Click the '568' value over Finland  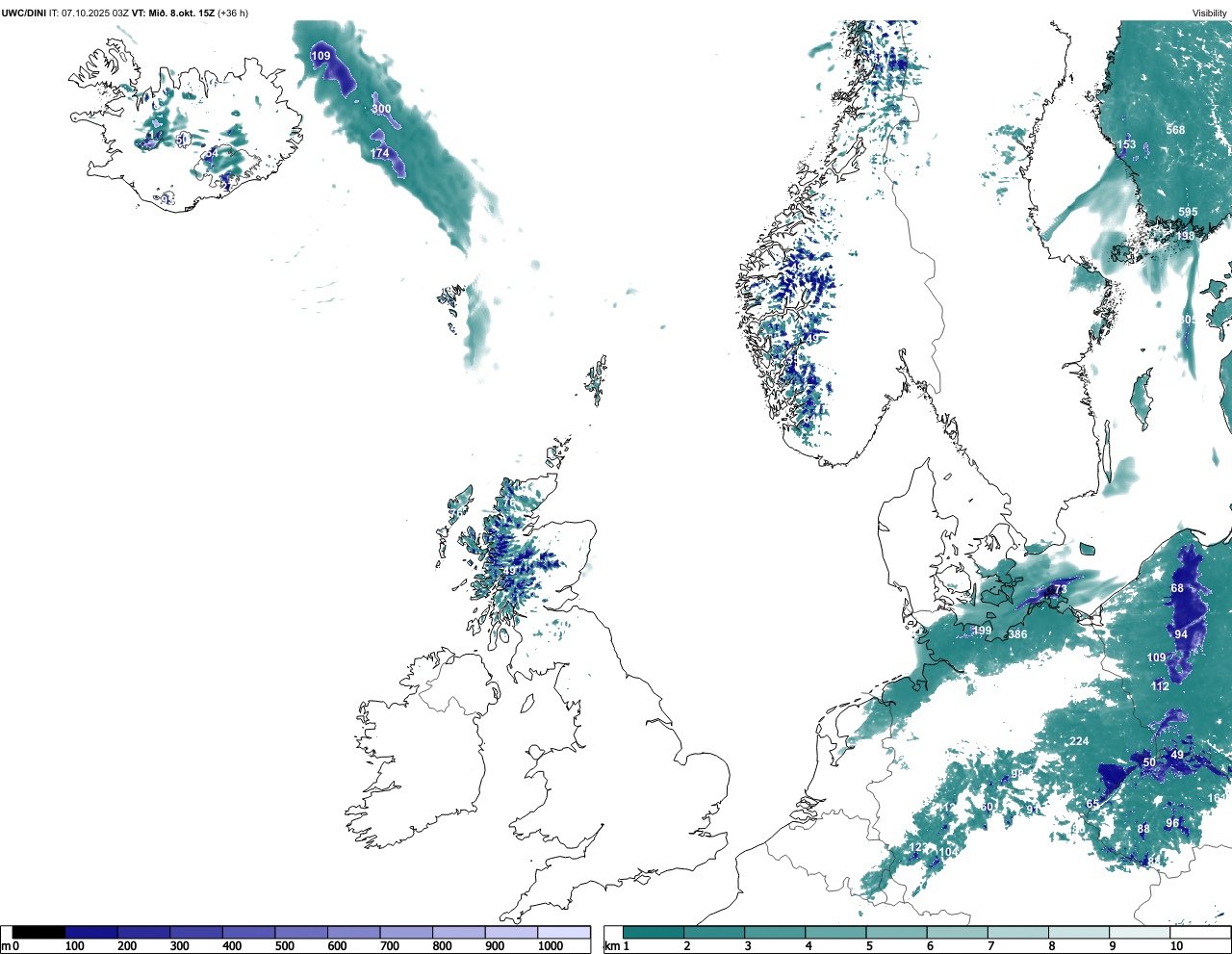(x=1175, y=130)
